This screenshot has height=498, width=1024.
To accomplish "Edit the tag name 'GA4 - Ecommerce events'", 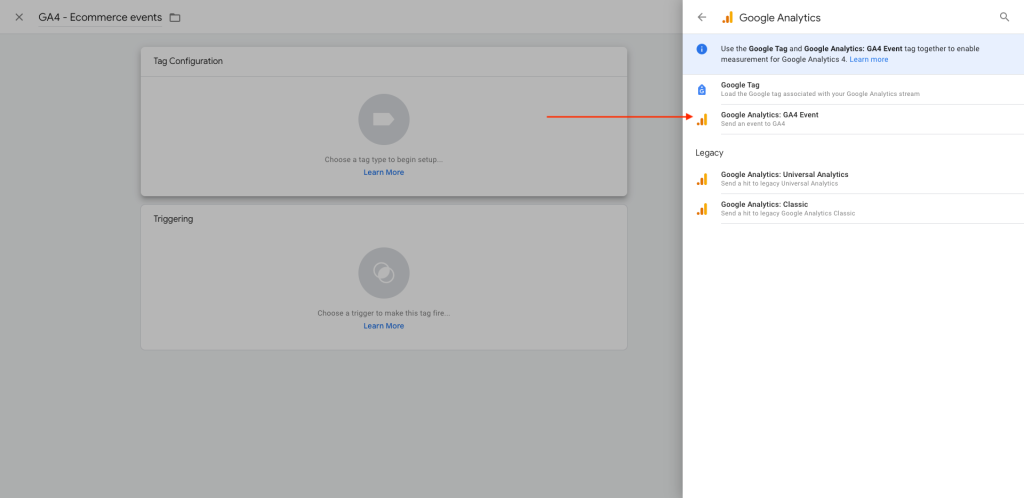I will [100, 18].
